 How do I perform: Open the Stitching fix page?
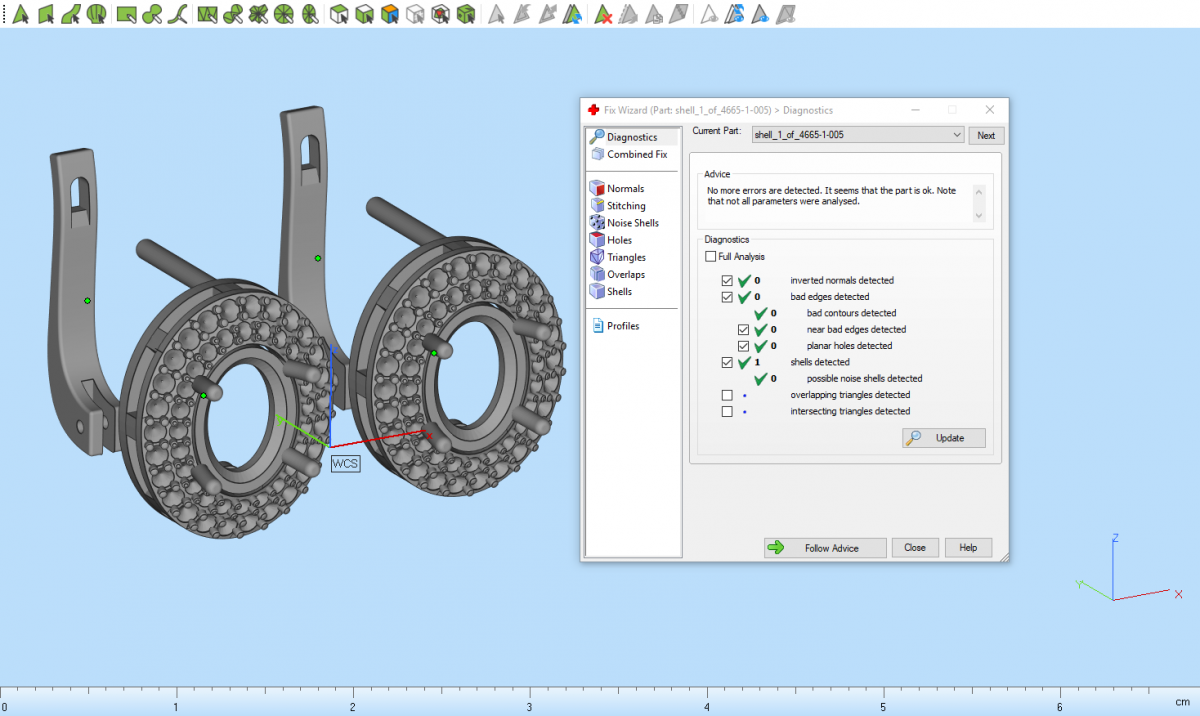[x=626, y=206]
